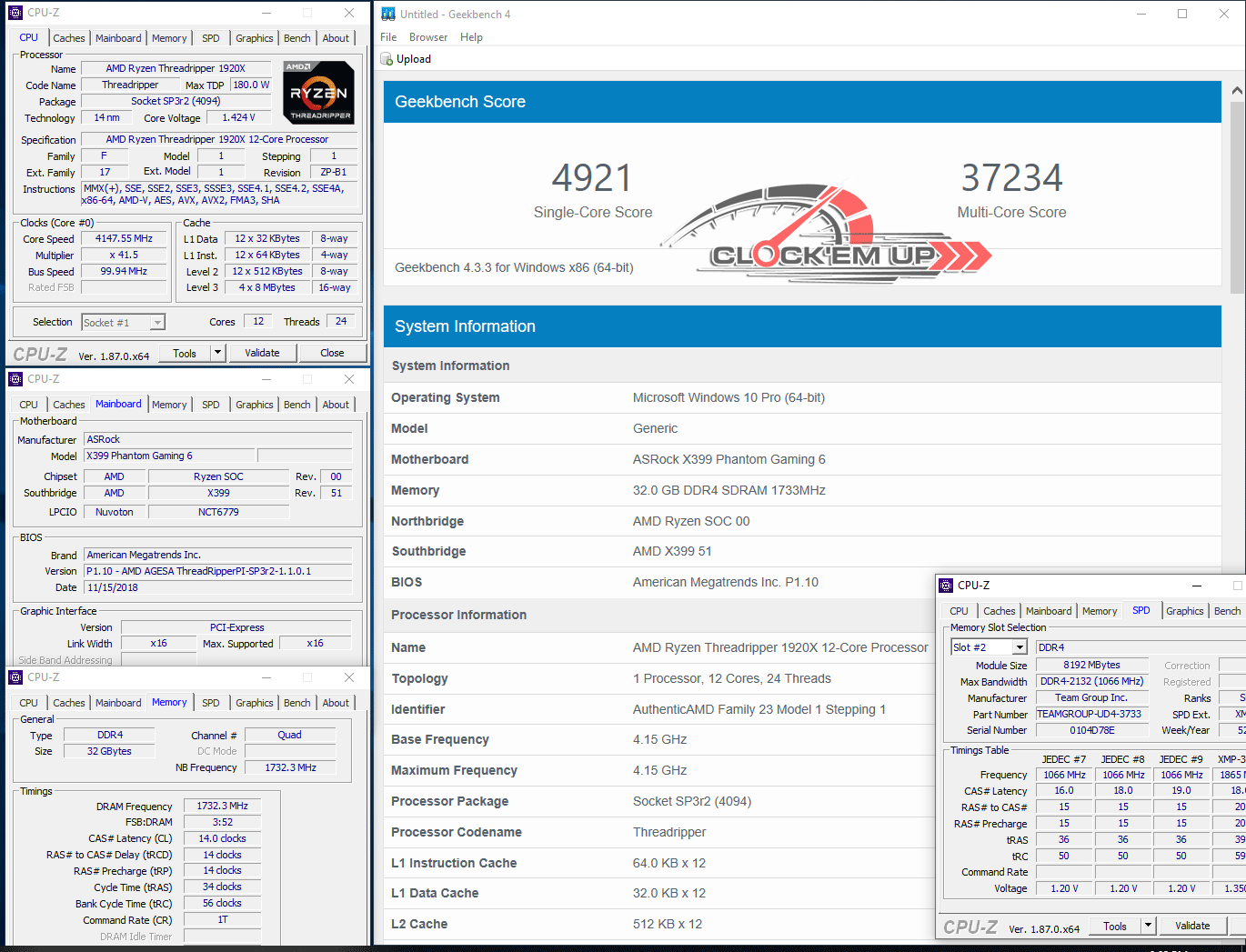Click the Geekbench vertical scrollbar up arrow
The height and width of the screenshot is (952, 1246).
pyautogui.click(x=1236, y=91)
